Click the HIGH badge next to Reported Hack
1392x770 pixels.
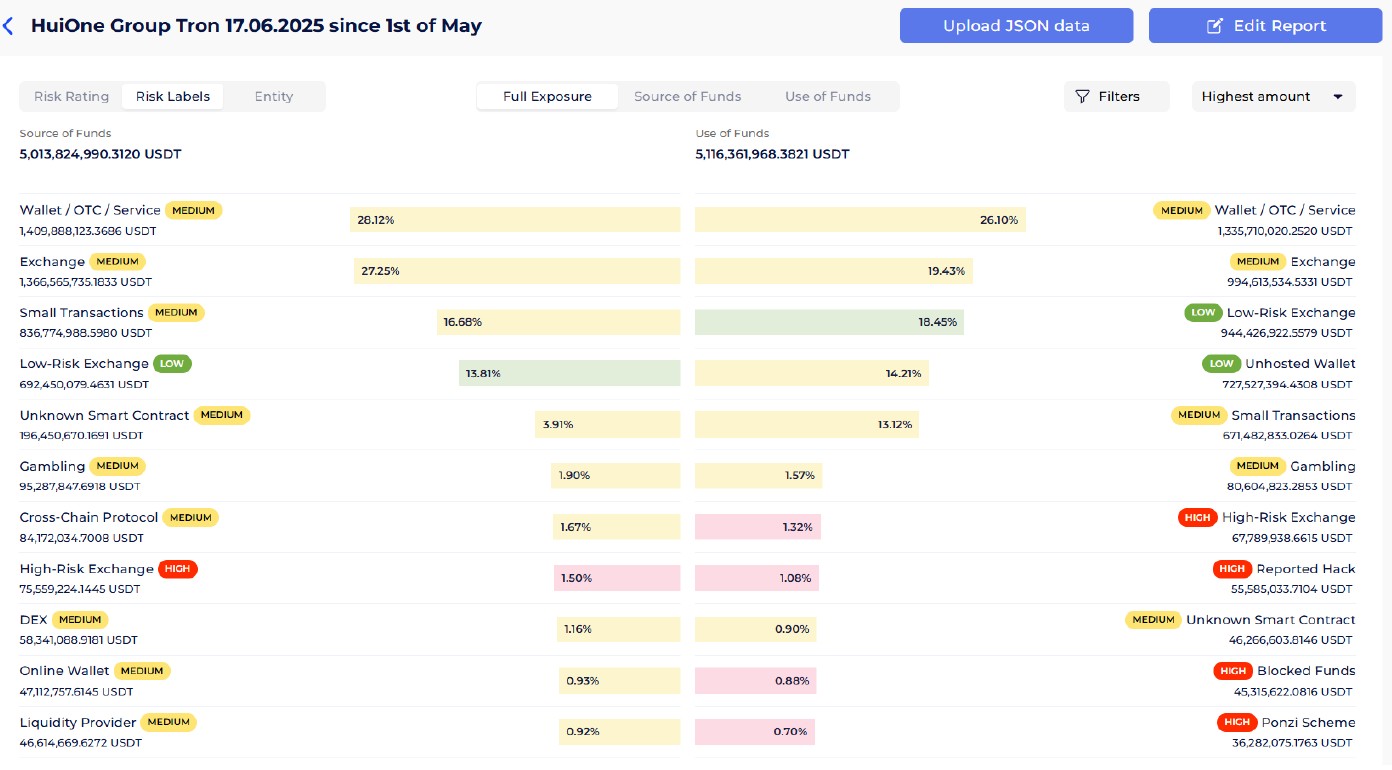click(1231, 569)
